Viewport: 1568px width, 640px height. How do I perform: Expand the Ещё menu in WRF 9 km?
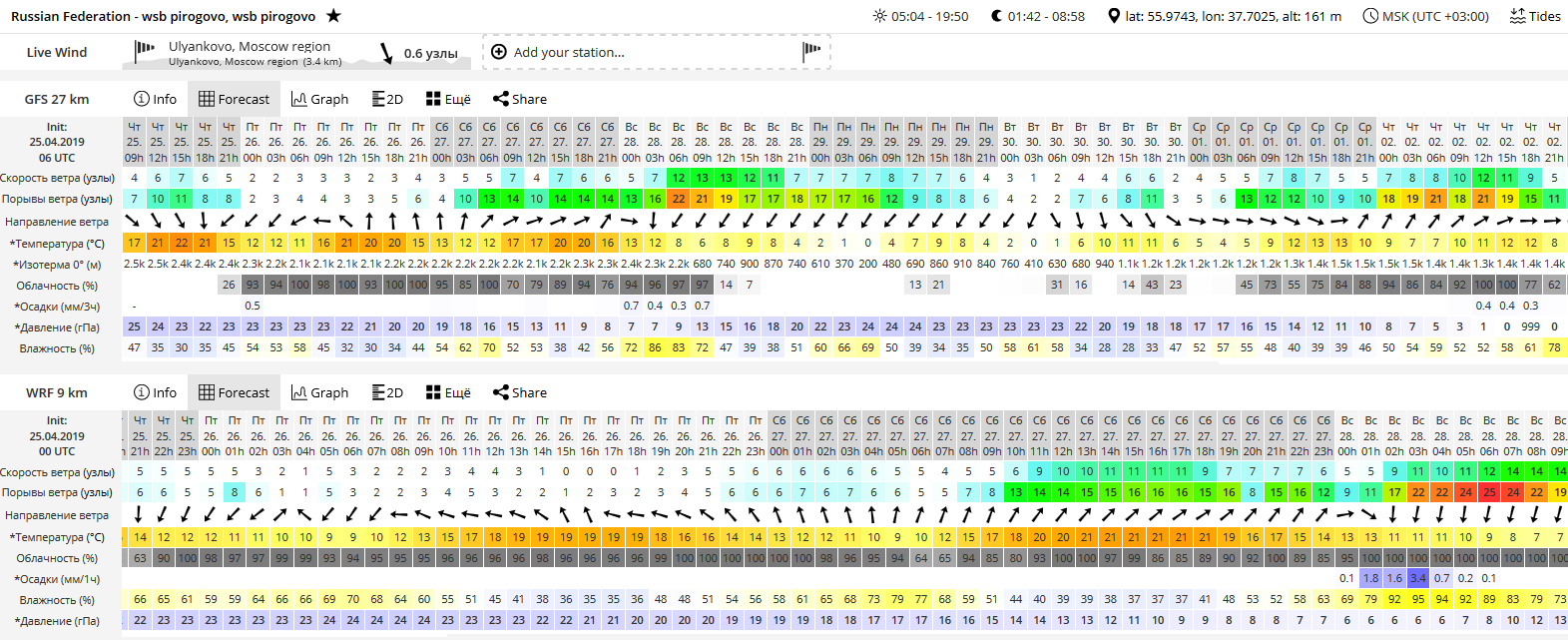pyautogui.click(x=448, y=392)
